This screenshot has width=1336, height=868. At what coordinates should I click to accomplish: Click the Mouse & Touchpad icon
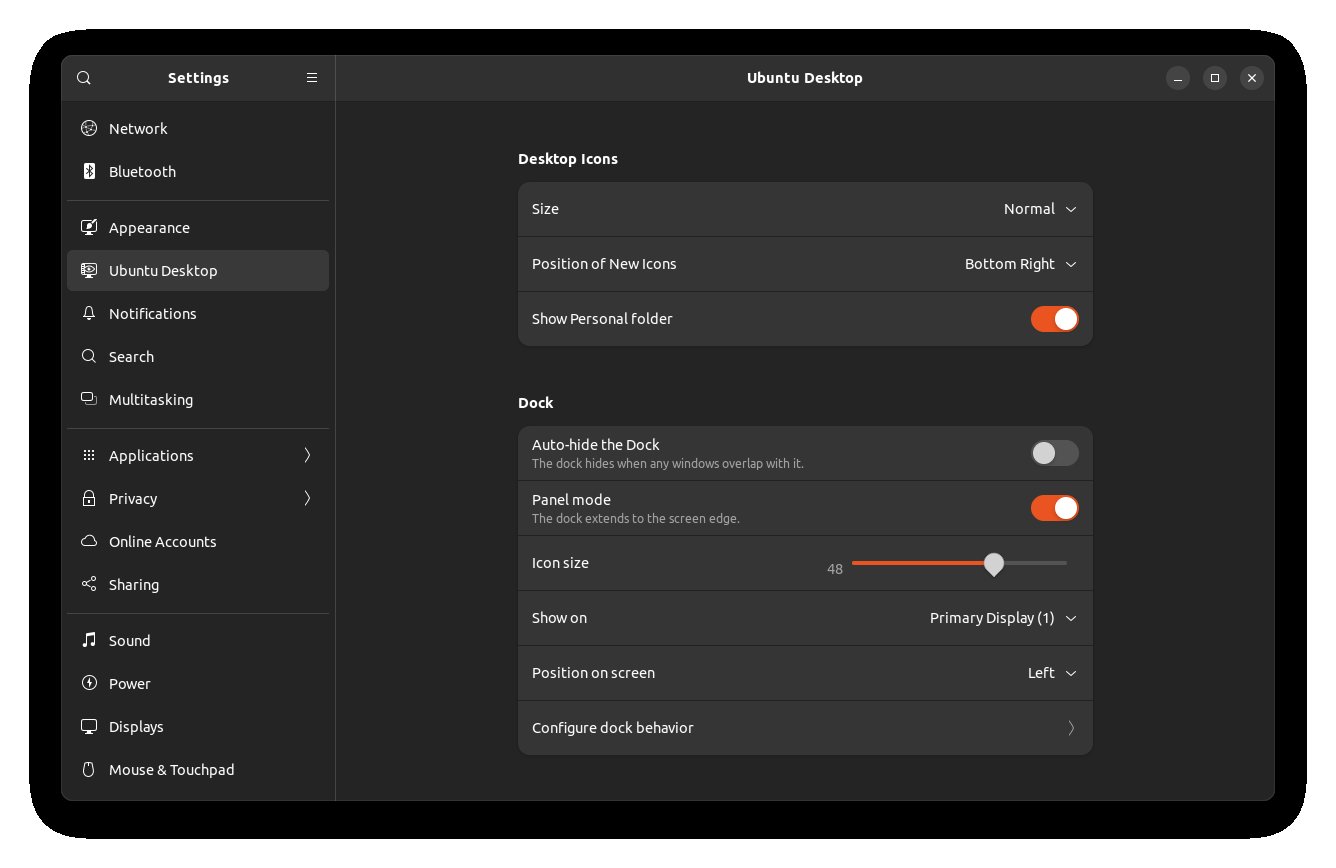[x=89, y=769]
